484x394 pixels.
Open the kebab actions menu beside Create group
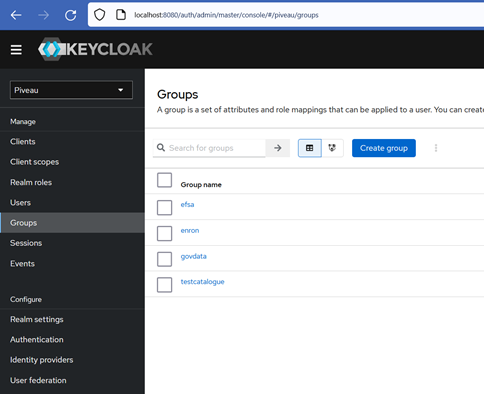tap(436, 148)
